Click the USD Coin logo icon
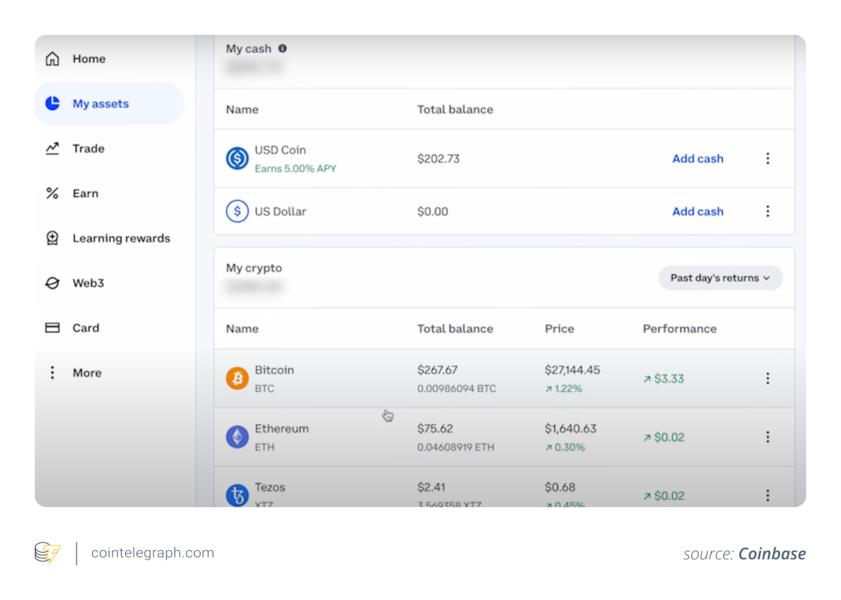 237,158
